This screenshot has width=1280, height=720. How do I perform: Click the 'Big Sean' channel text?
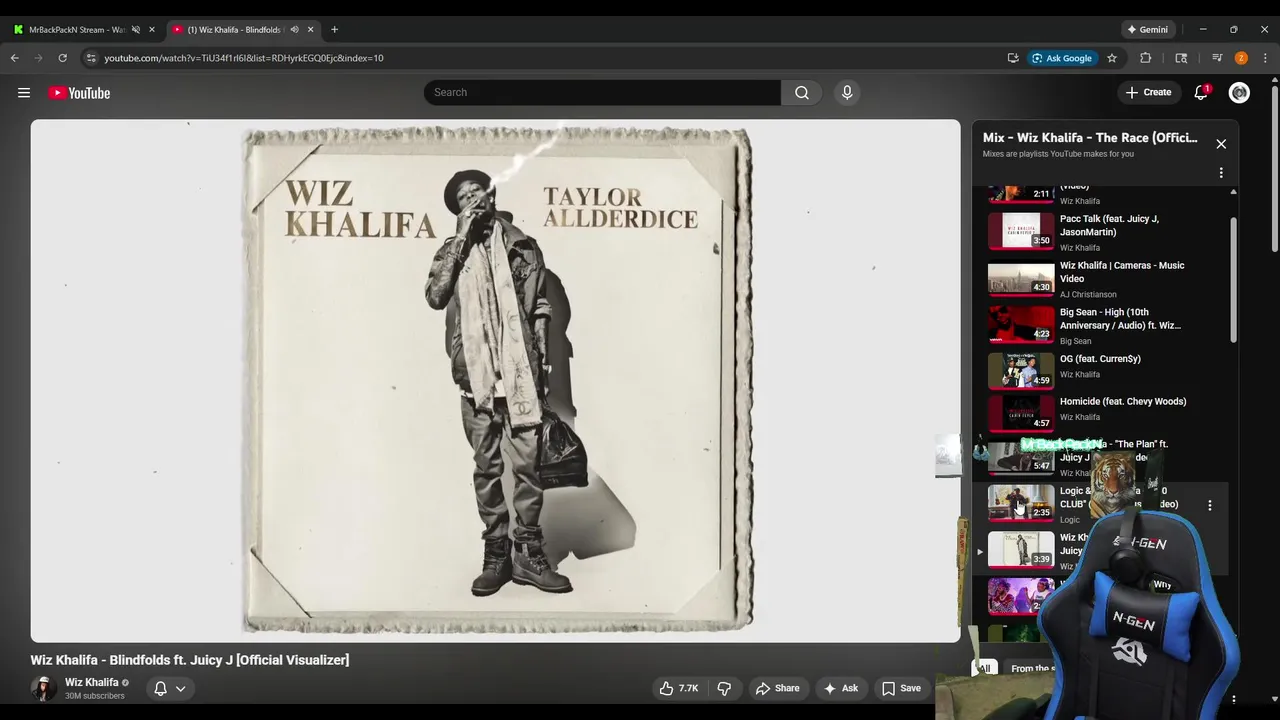1075,341
